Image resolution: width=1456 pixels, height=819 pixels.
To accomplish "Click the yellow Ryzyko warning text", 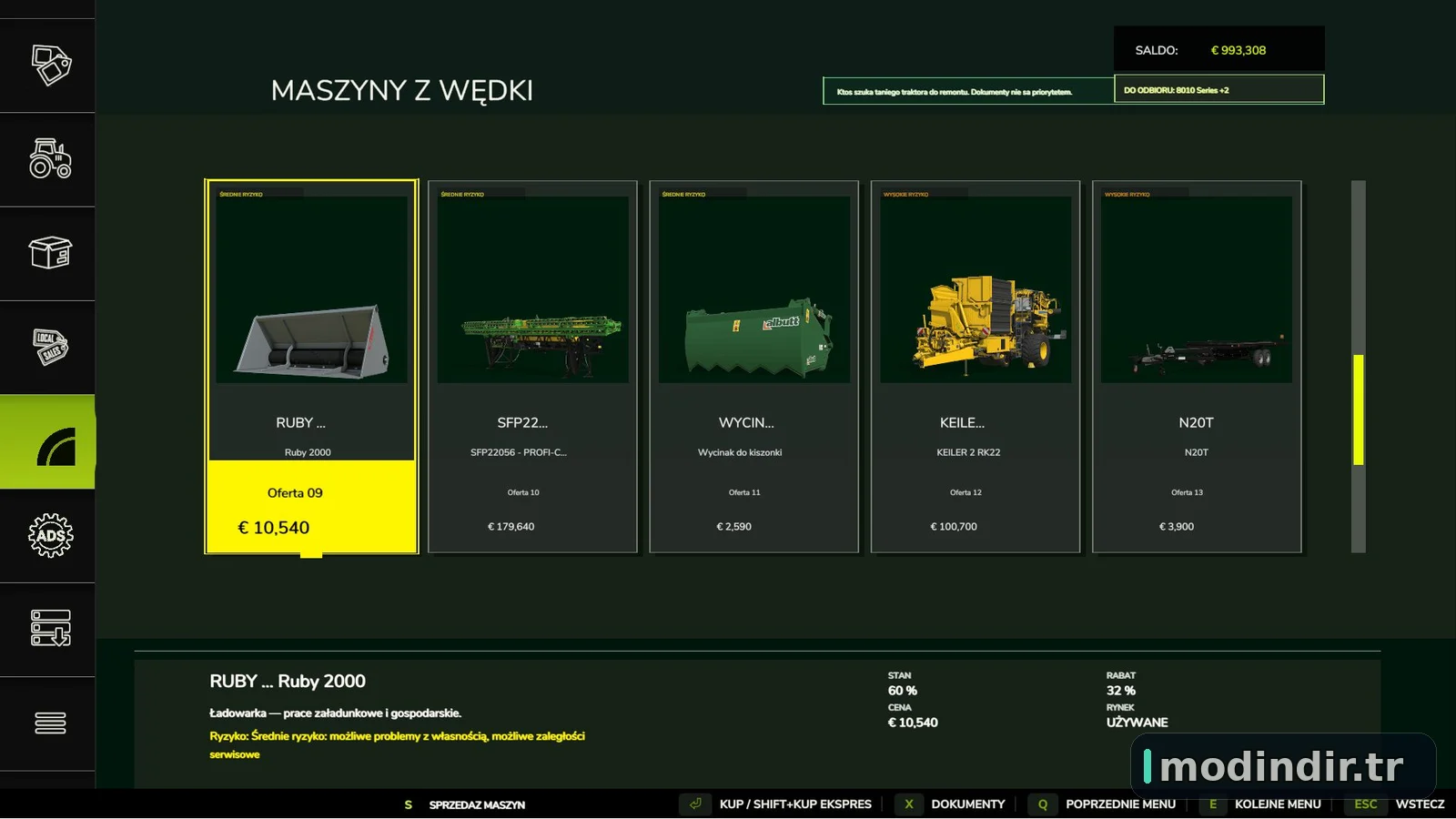I will point(398,744).
